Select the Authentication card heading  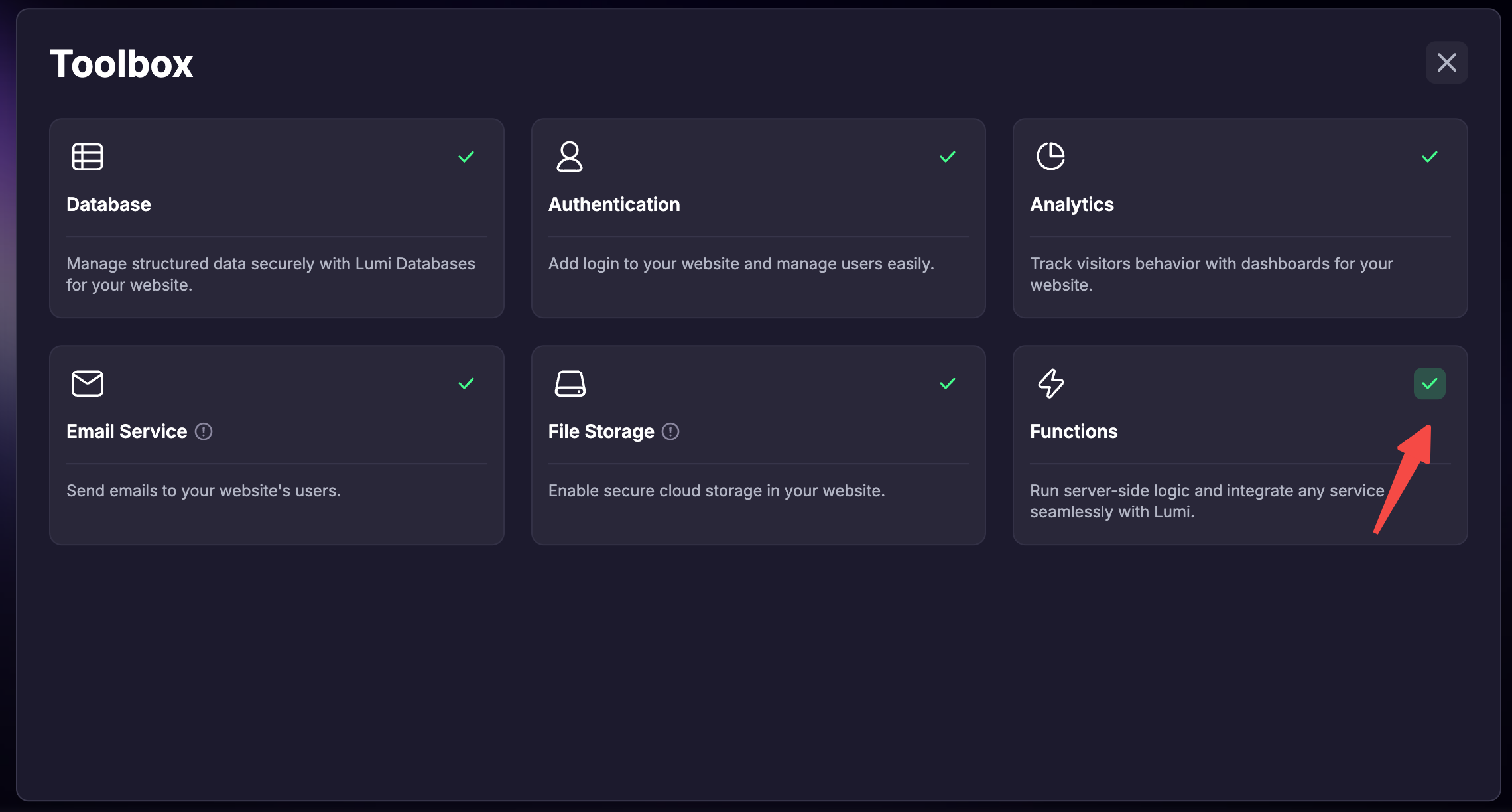[614, 204]
